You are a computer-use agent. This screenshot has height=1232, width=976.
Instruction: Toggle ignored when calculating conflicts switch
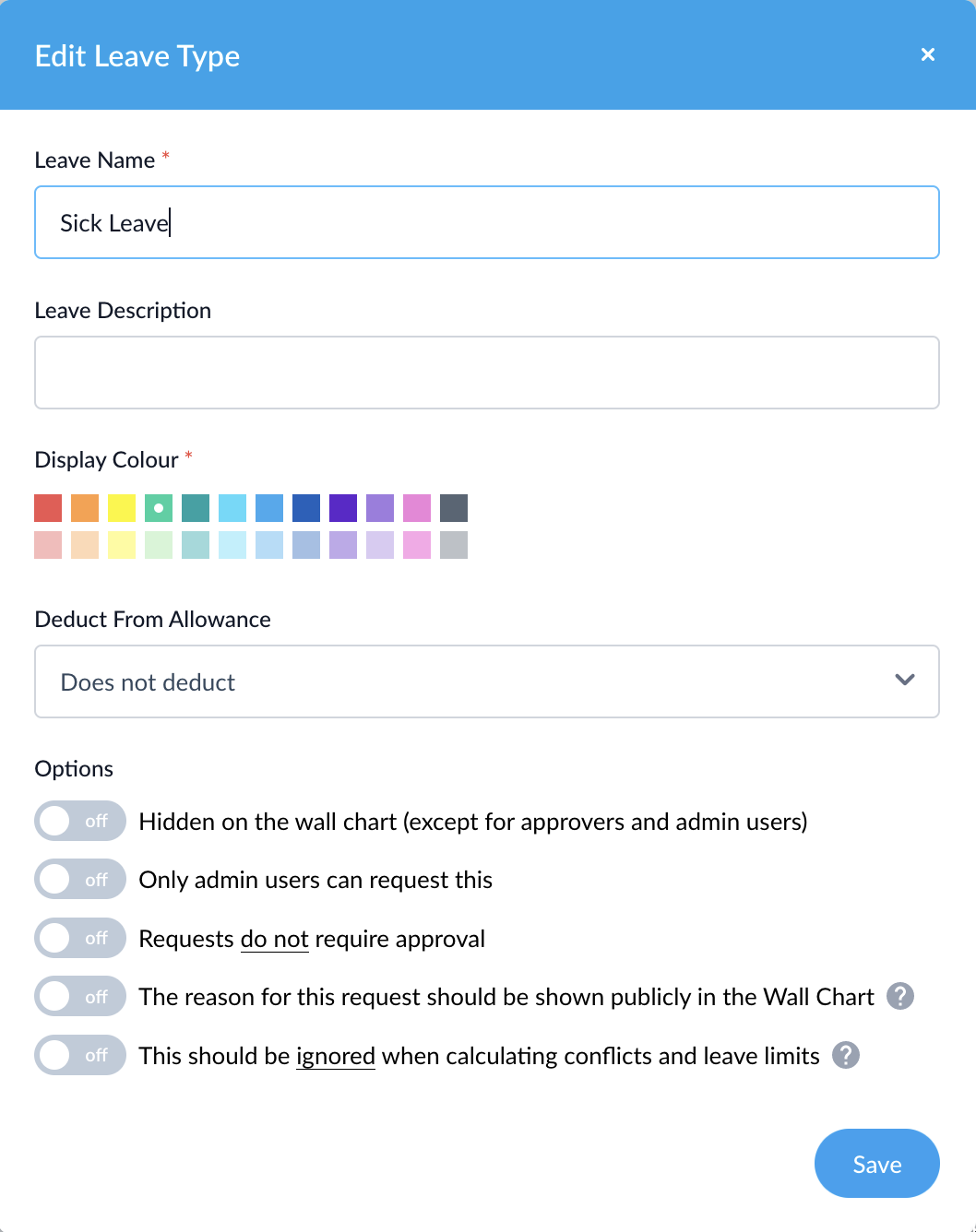(x=80, y=1055)
